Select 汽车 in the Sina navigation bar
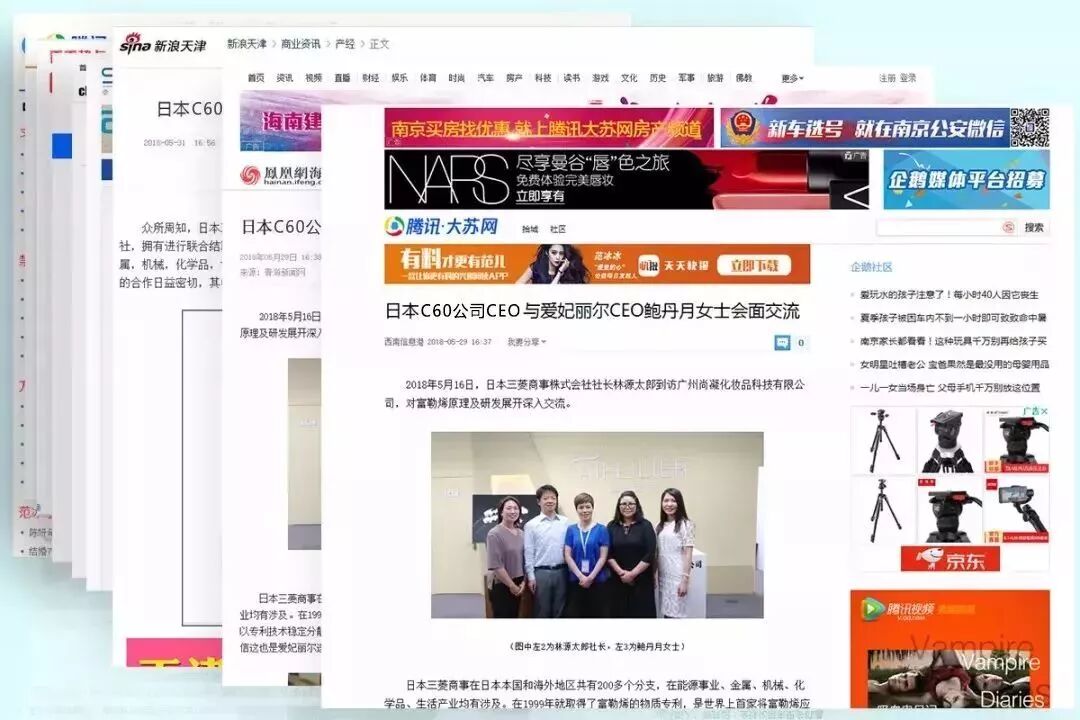The height and width of the screenshot is (720, 1080). click(x=486, y=78)
